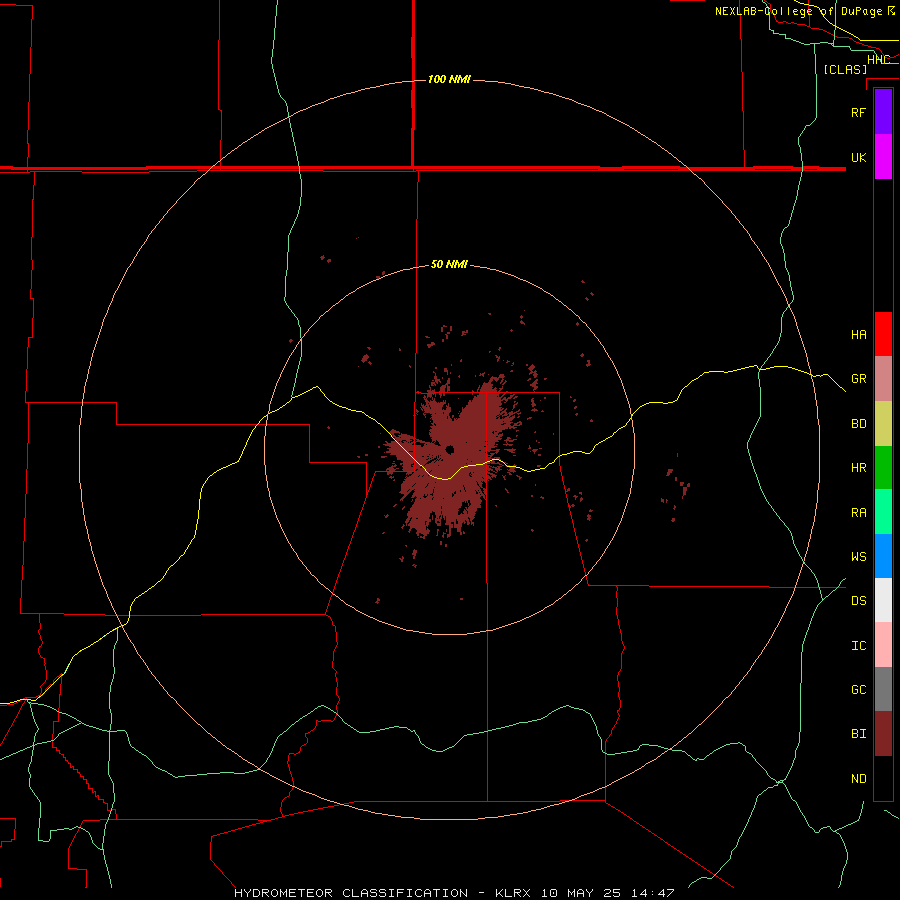900x900 pixels.
Task: Click the DS white legend swatch
Action: coord(883,600)
